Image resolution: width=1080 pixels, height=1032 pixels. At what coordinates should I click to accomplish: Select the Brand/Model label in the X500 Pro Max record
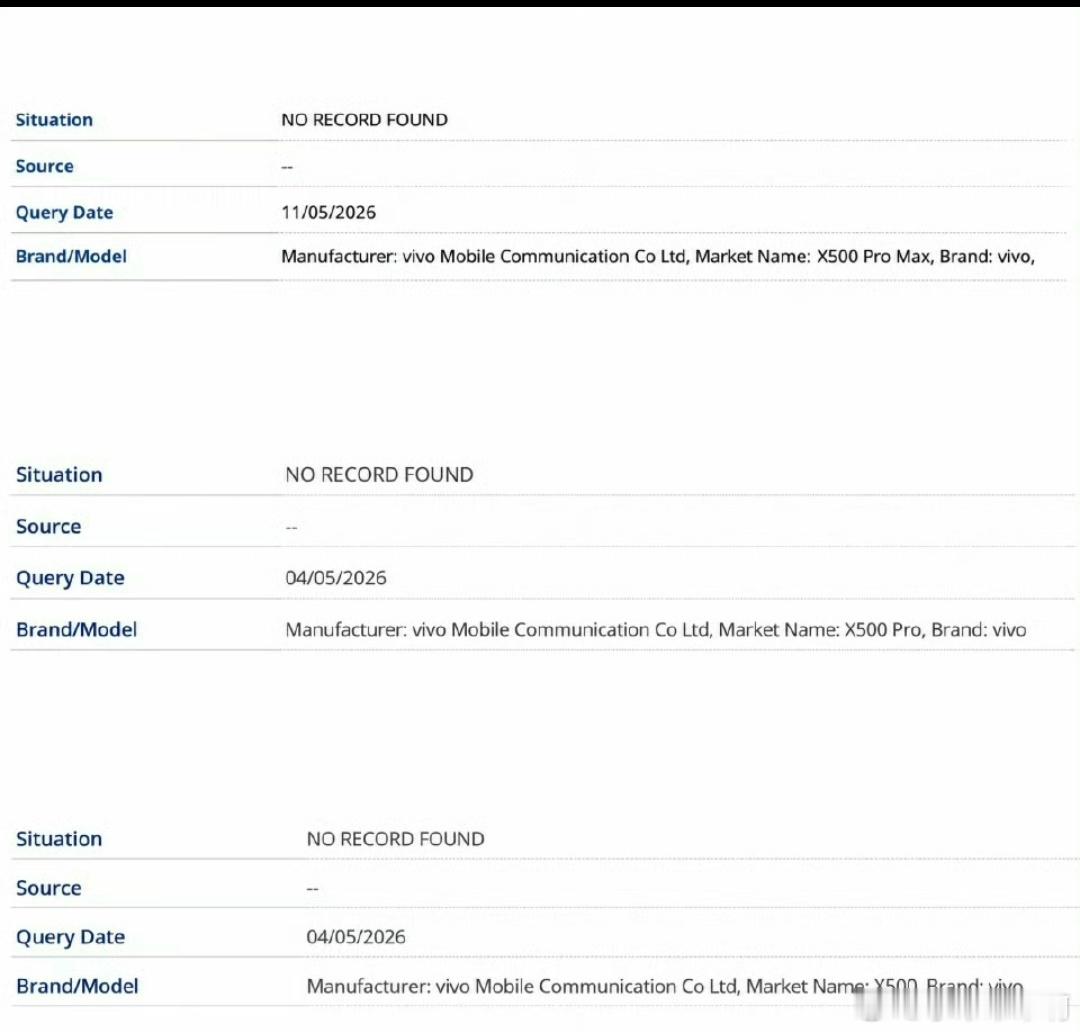[71, 256]
